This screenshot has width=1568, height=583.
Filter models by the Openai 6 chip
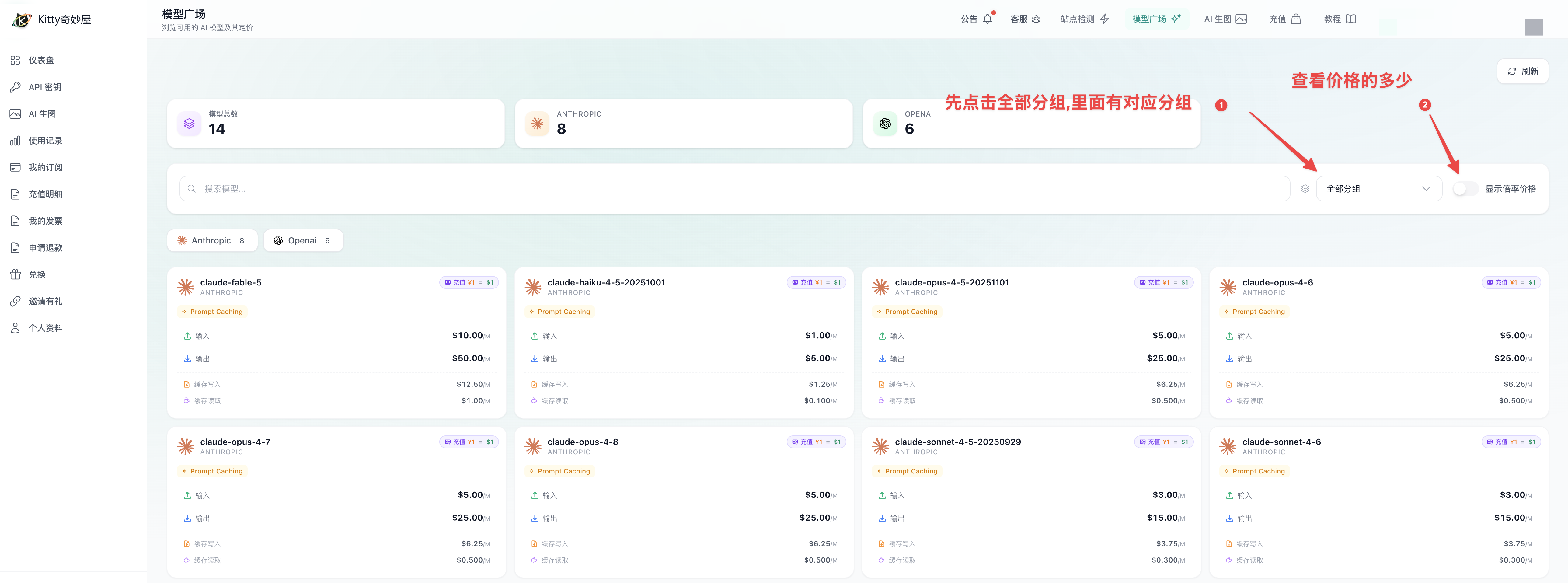pos(303,240)
